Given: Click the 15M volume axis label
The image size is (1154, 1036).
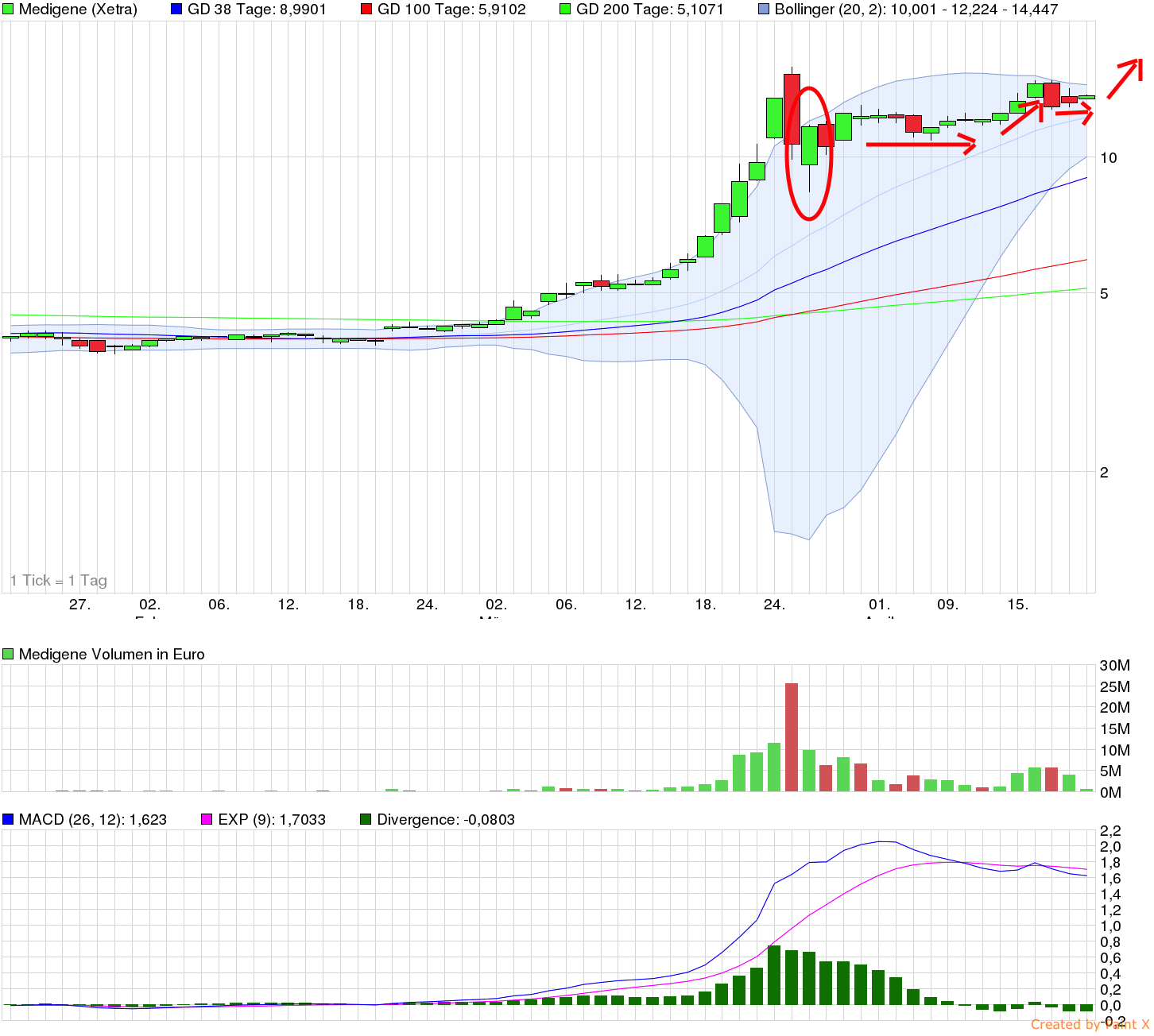Looking at the screenshot, I should 1114,729.
